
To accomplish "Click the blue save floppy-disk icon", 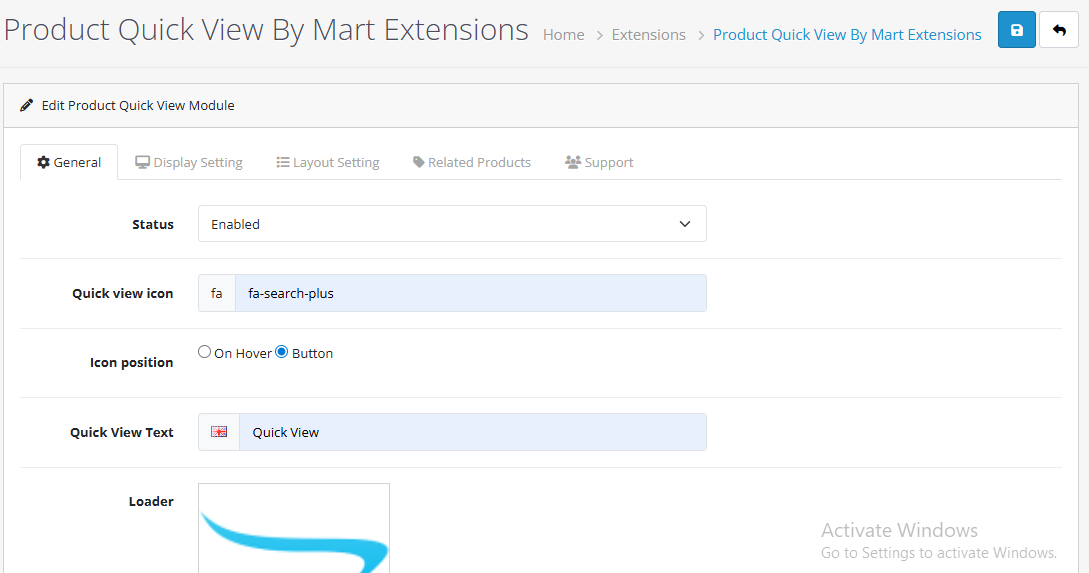I will [x=1017, y=31].
